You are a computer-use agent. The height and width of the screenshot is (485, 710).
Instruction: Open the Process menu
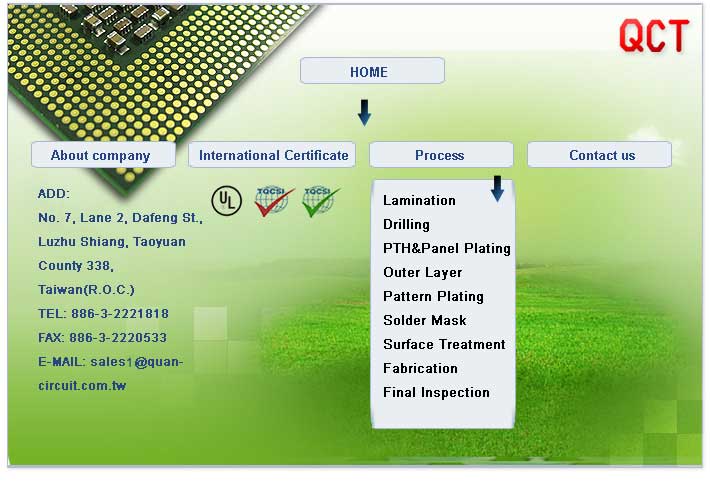(x=441, y=155)
